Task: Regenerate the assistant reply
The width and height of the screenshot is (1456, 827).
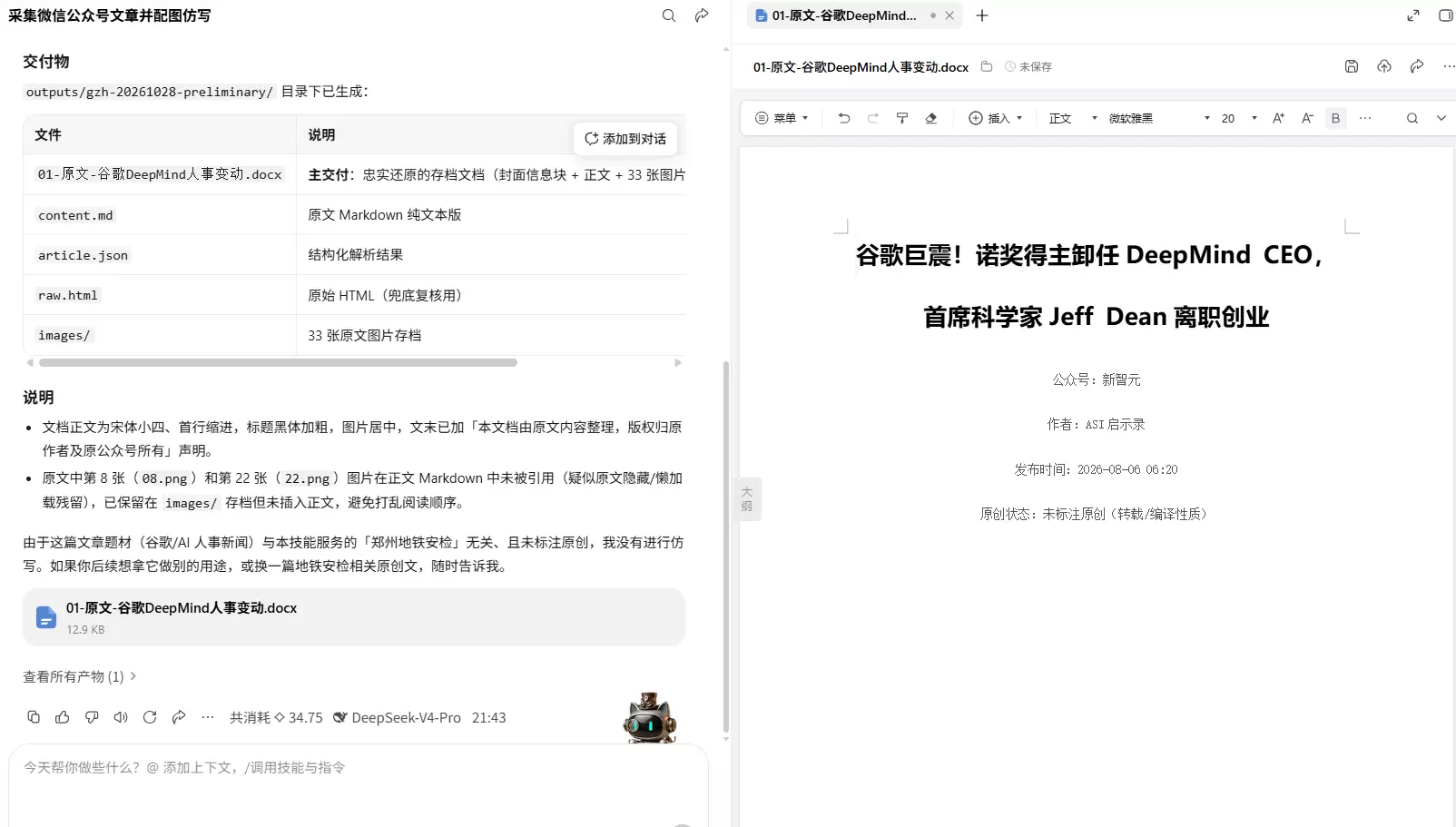Action: tap(150, 717)
